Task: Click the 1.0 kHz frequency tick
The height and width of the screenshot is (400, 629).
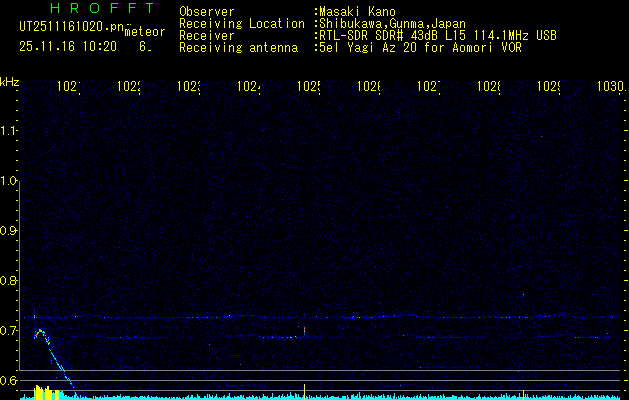Action: tap(9, 181)
